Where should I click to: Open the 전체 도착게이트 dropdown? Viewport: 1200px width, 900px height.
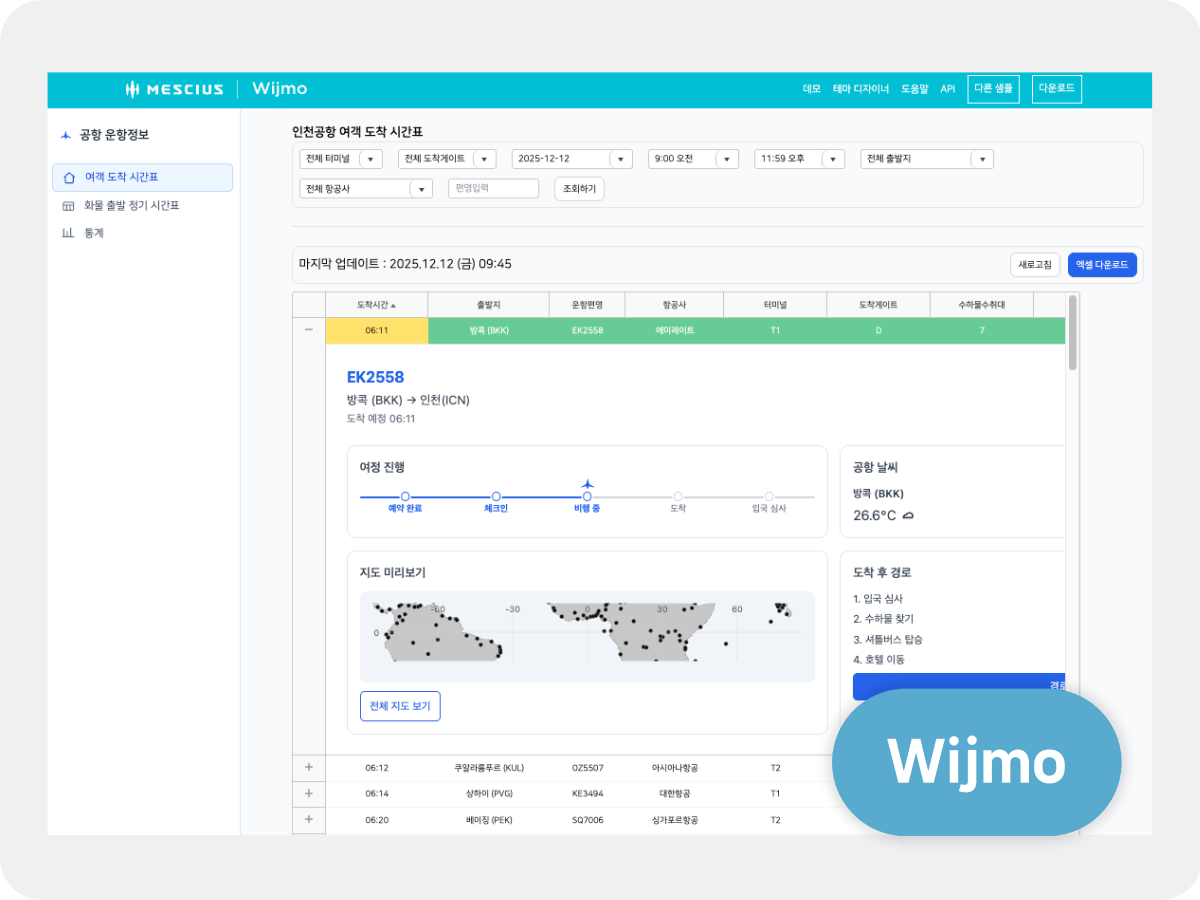point(484,159)
